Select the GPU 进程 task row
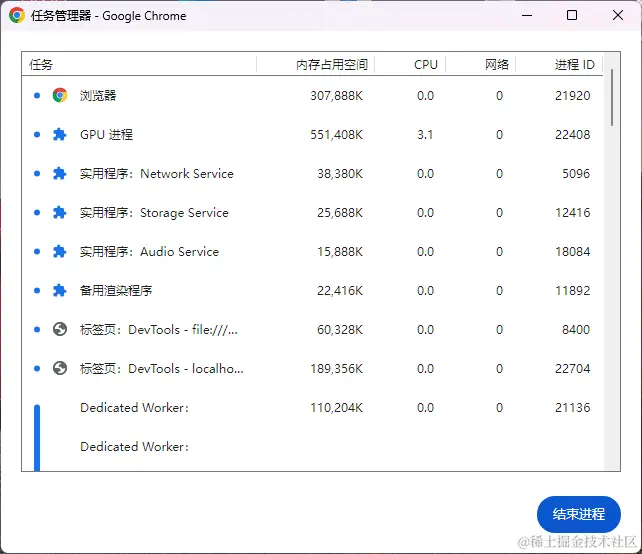Screen dimensions: 642x554 312,134
